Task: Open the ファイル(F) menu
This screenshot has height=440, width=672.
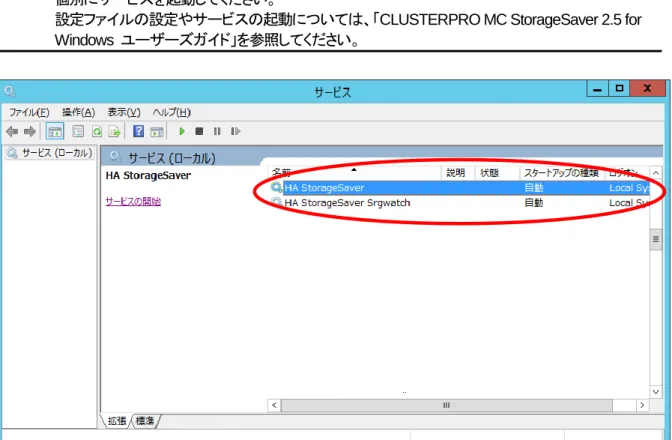Action: (29, 112)
